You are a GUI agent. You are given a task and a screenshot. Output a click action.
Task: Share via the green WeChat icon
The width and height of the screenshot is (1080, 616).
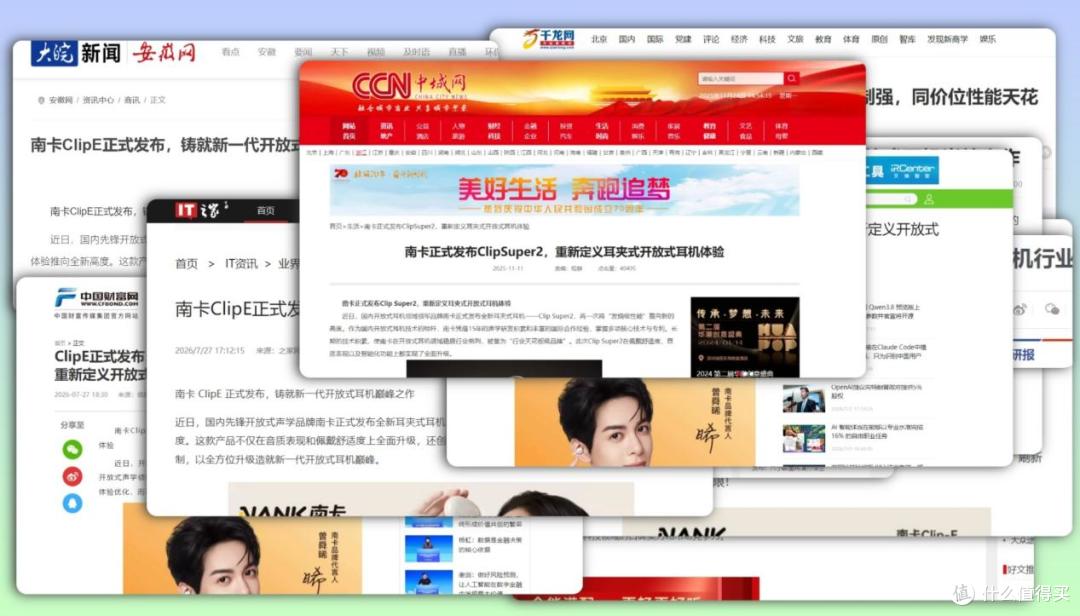coord(72,450)
